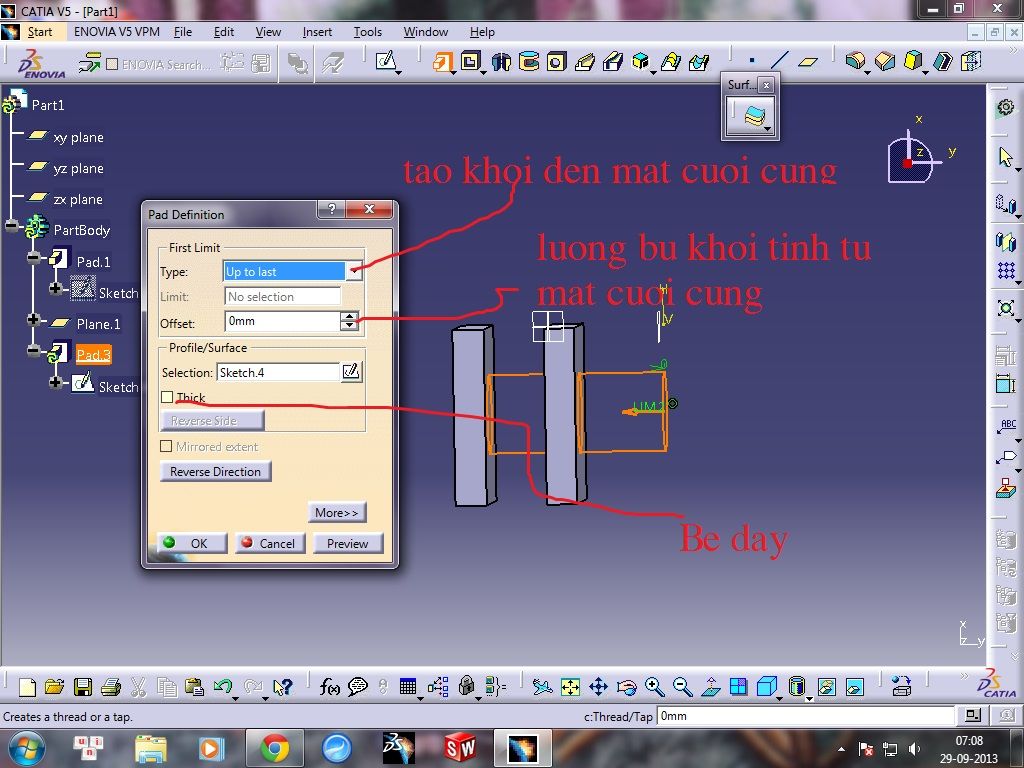Image resolution: width=1024 pixels, height=768 pixels.
Task: Open the Sketcher tool icon
Action: [386, 61]
